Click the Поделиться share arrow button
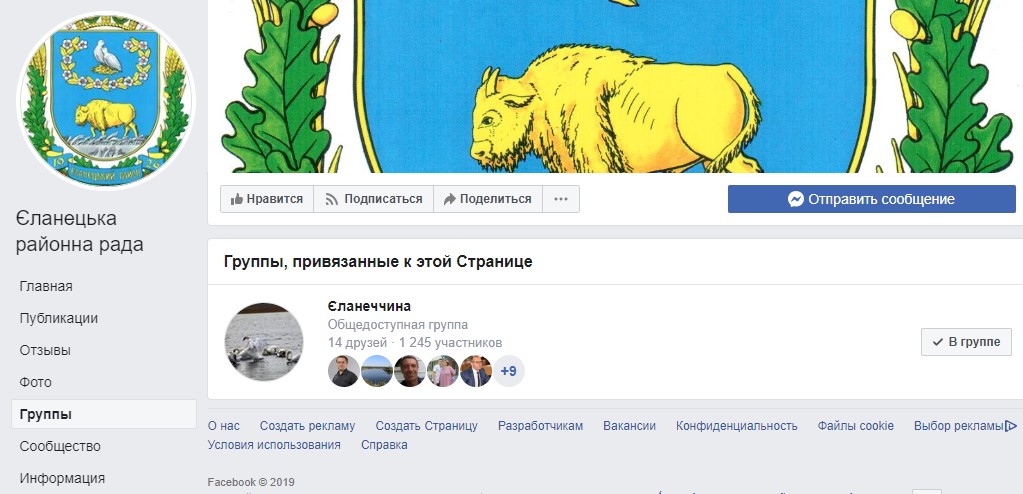The image size is (1023, 494). pyautogui.click(x=488, y=199)
